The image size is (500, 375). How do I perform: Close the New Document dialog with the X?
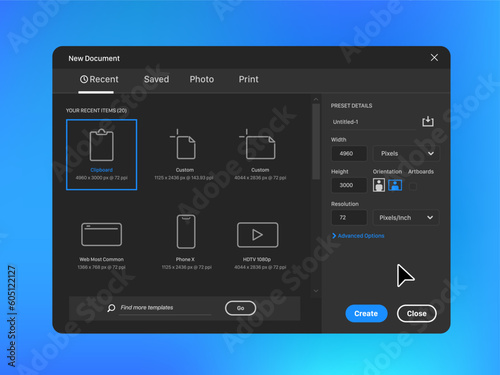coord(434,58)
